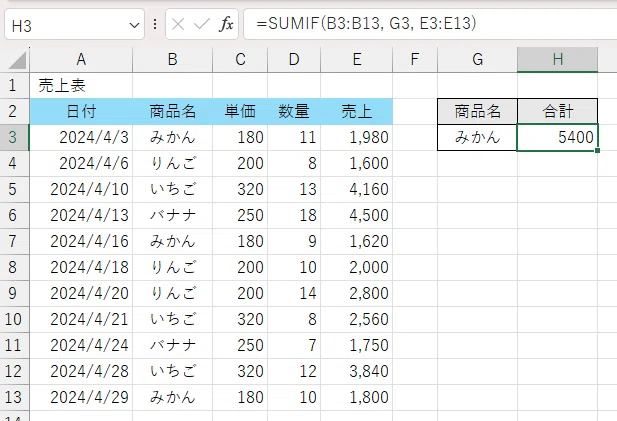This screenshot has height=421, width=617.
Task: Click the 売上 header cell in column E
Action: pos(357,111)
